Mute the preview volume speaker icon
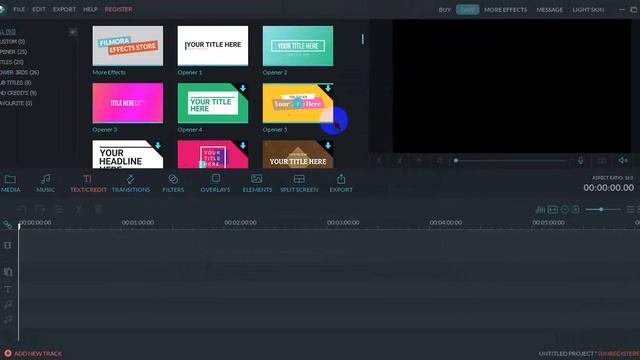This screenshot has height=360, width=640. (623, 160)
